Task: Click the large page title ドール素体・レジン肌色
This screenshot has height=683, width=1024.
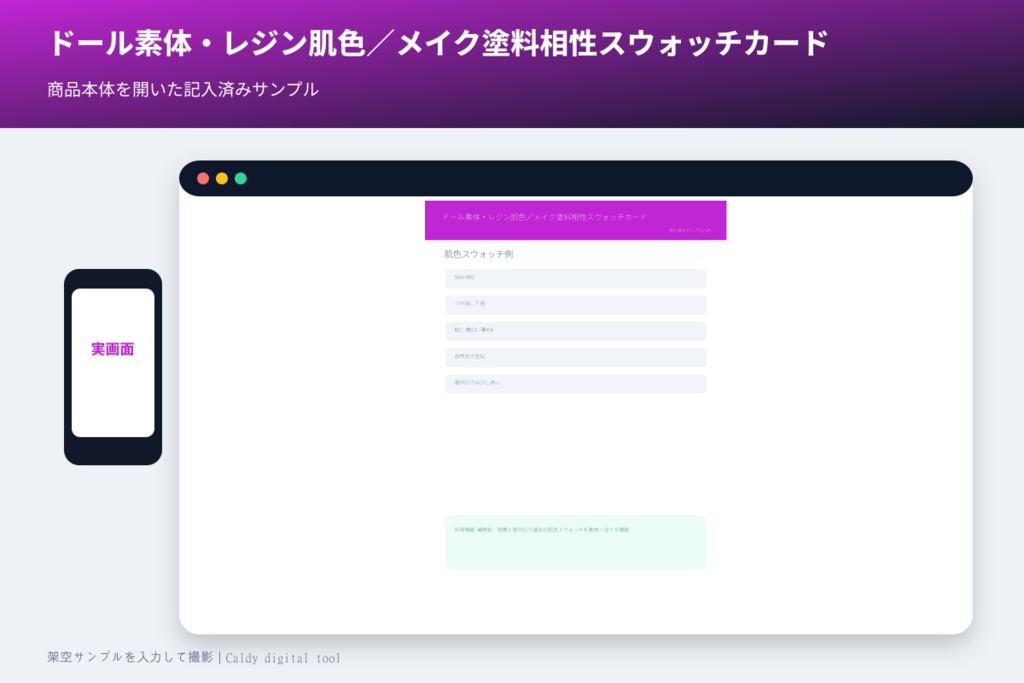Action: pos(439,43)
